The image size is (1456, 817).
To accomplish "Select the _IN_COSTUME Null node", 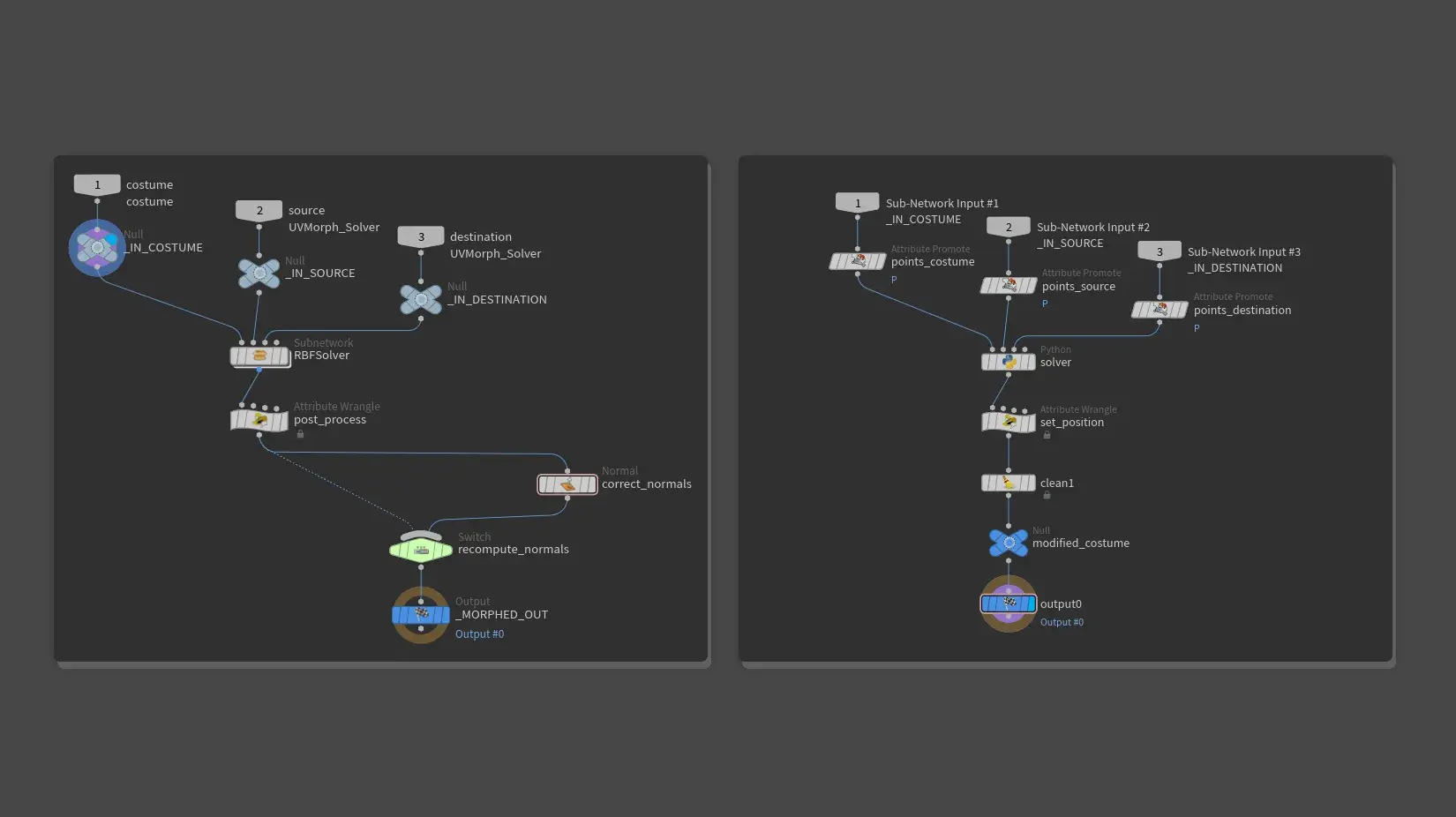I will pos(97,248).
